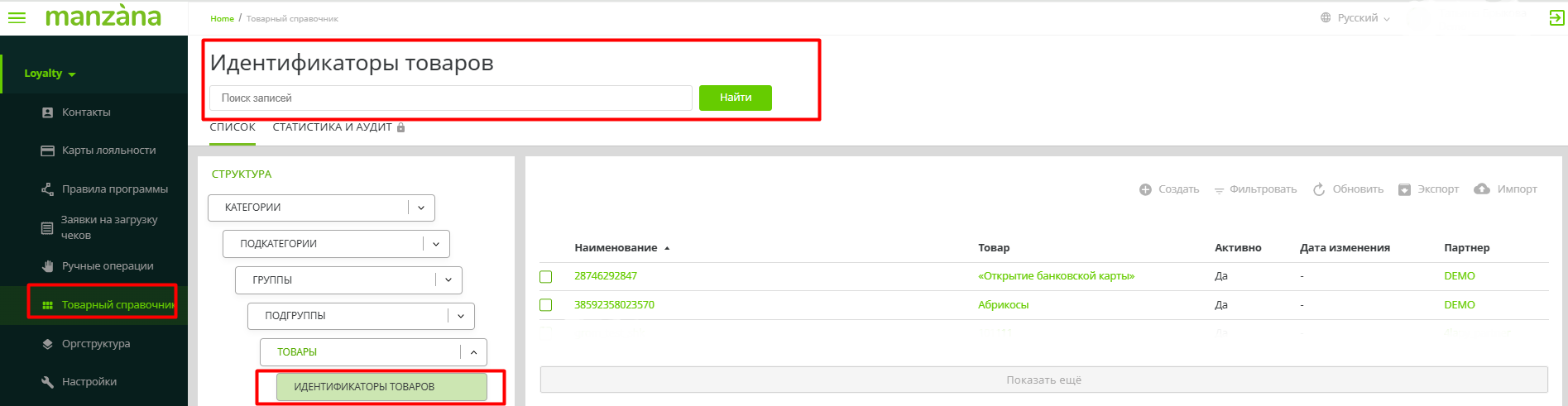
Task: Click the Обновить refresh icon
Action: tap(1319, 189)
